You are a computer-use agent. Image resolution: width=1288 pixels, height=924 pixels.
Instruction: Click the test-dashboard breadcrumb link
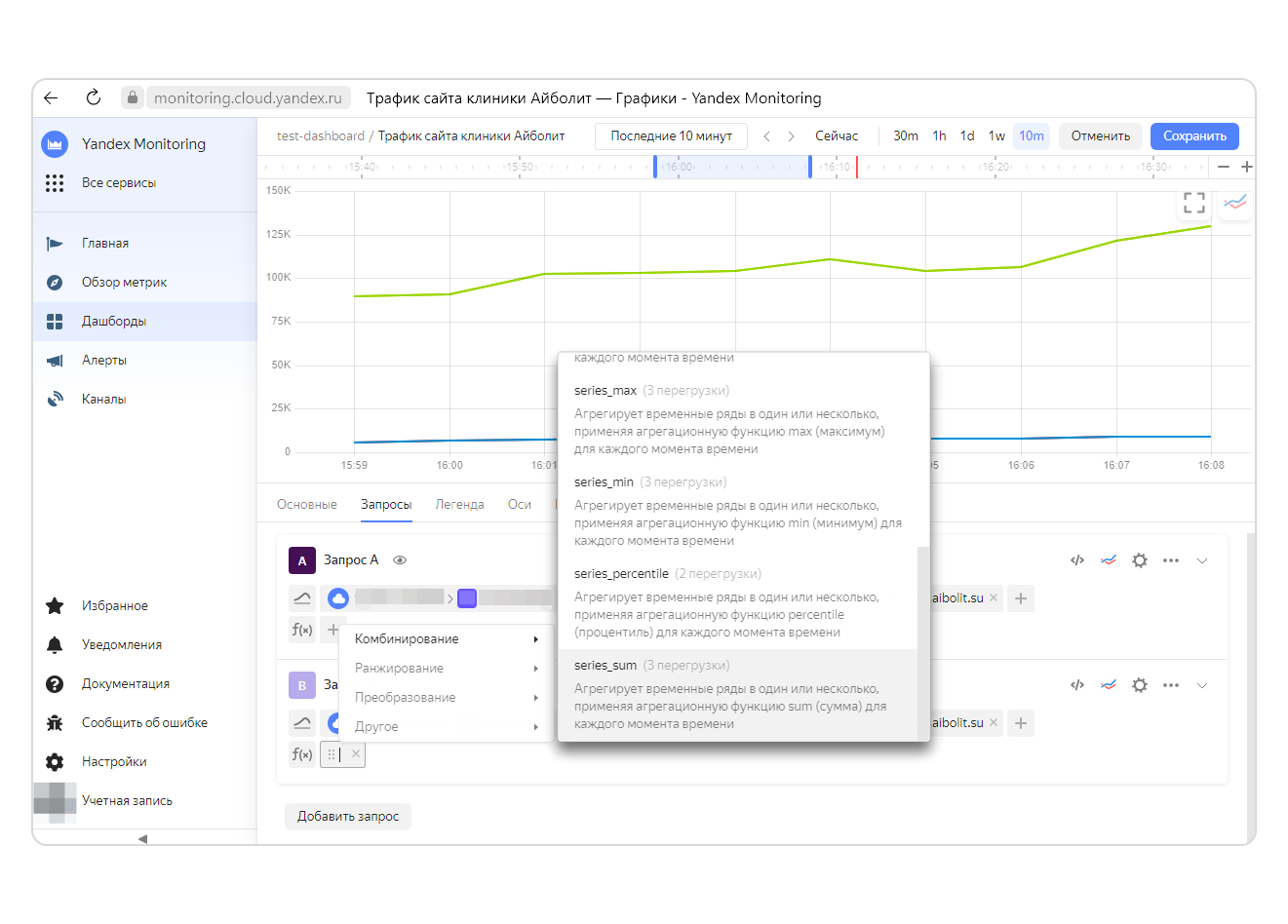321,136
